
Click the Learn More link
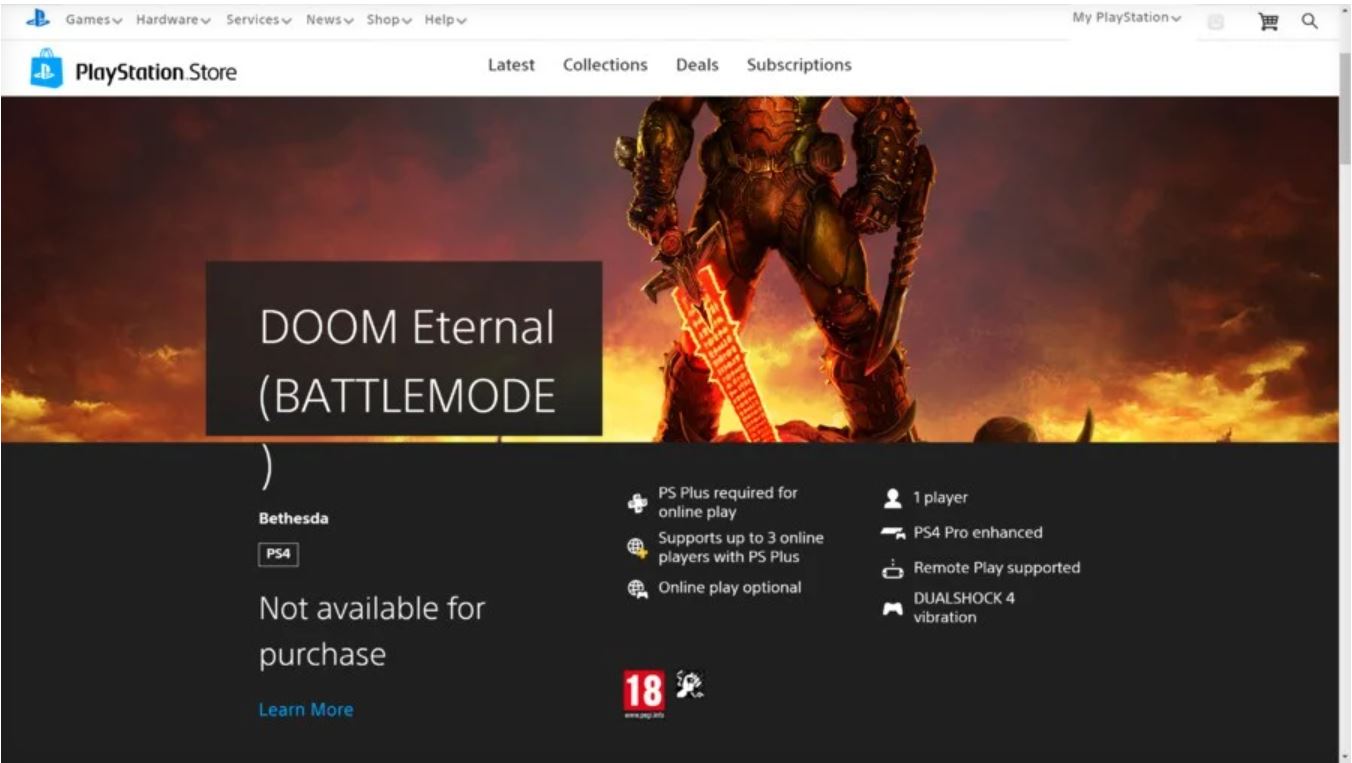point(305,709)
